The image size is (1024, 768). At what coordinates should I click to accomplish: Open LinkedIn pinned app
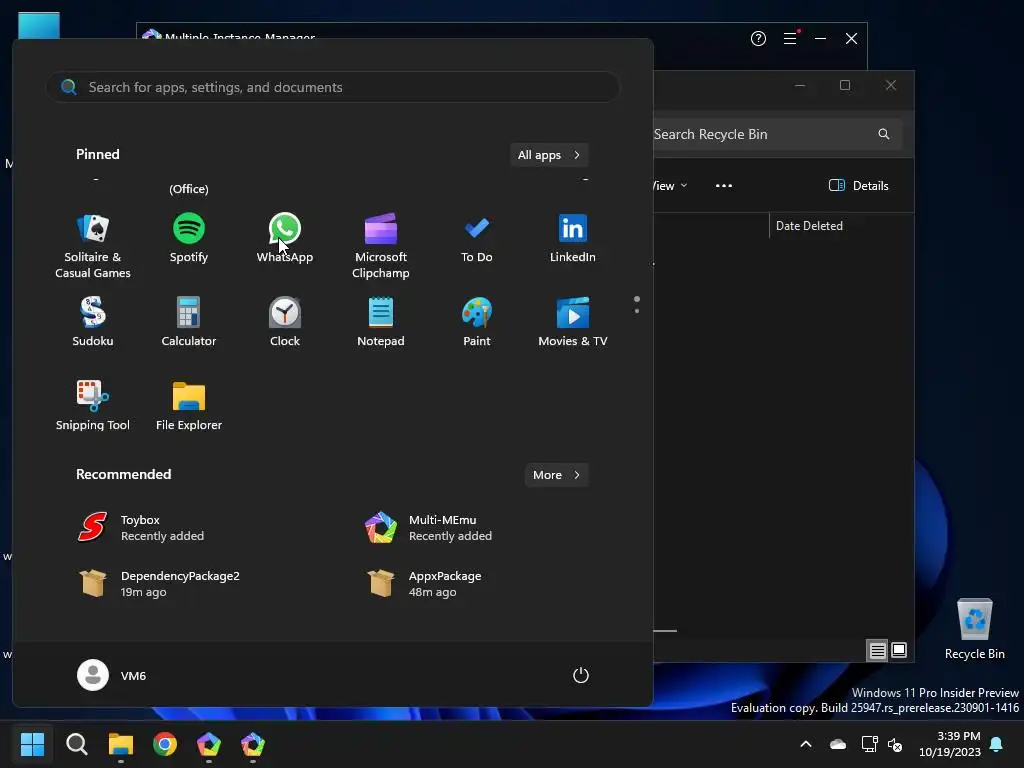pyautogui.click(x=573, y=238)
